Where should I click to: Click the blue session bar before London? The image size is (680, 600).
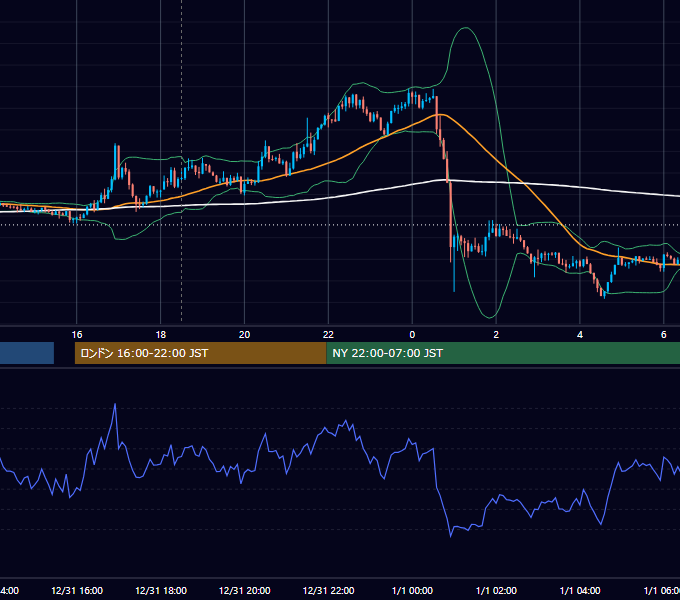(x=27, y=353)
